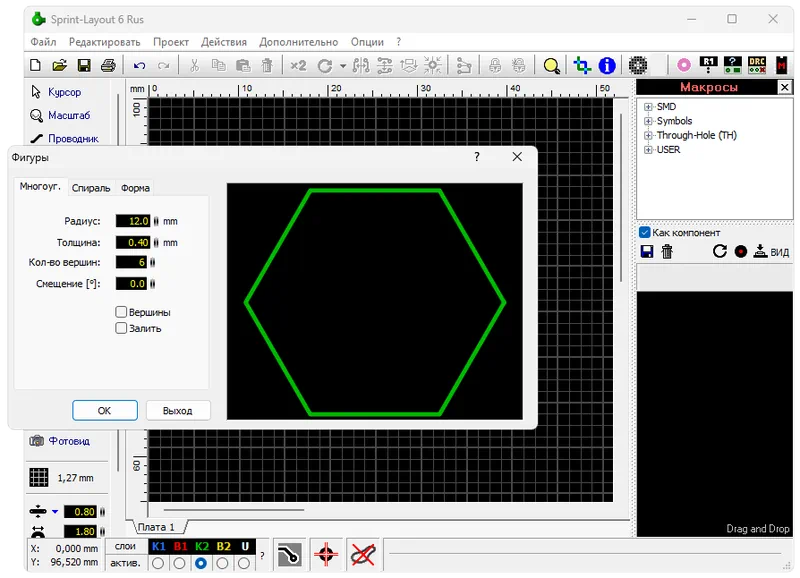This screenshot has width=800, height=578.
Task: Select B1 layer radio button
Action: [179, 563]
